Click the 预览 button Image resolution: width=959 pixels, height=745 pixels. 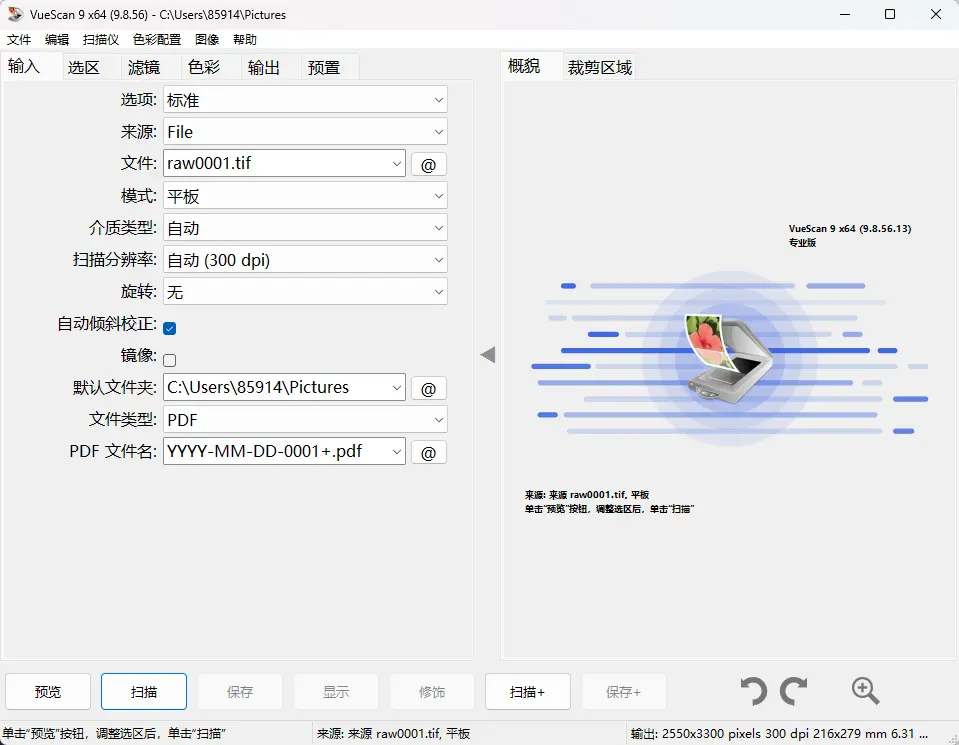[x=48, y=692]
